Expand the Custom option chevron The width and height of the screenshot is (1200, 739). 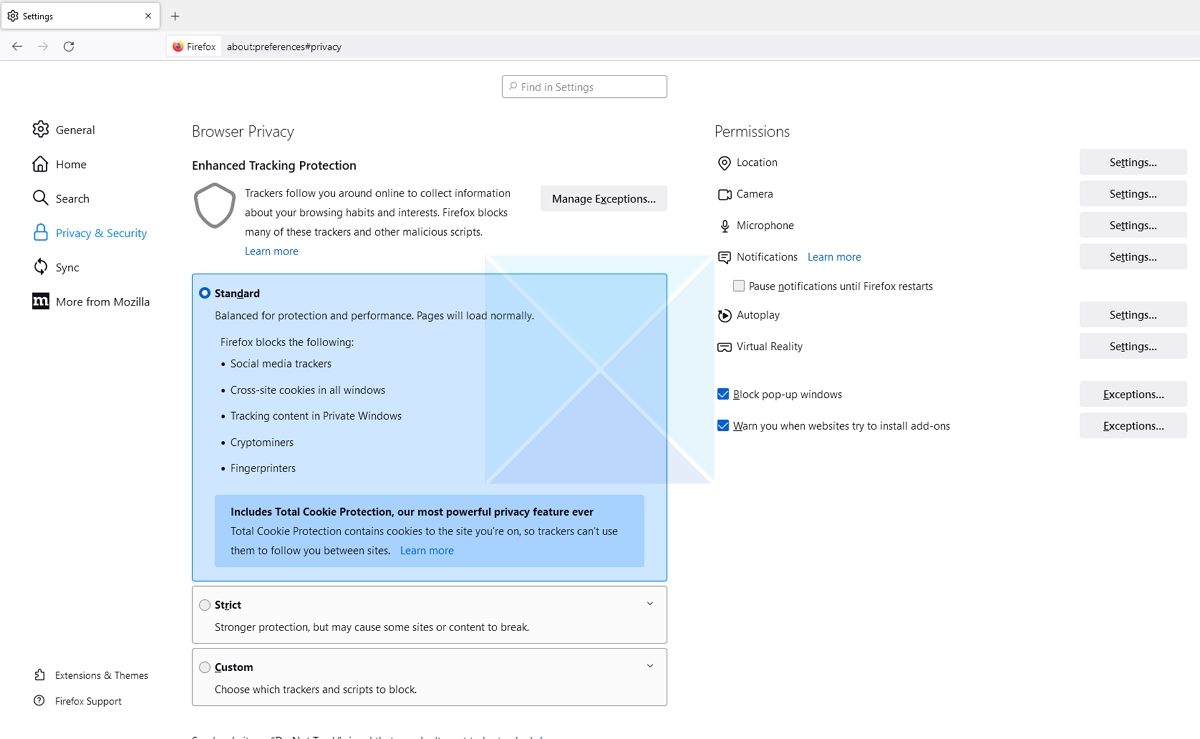[x=650, y=666]
